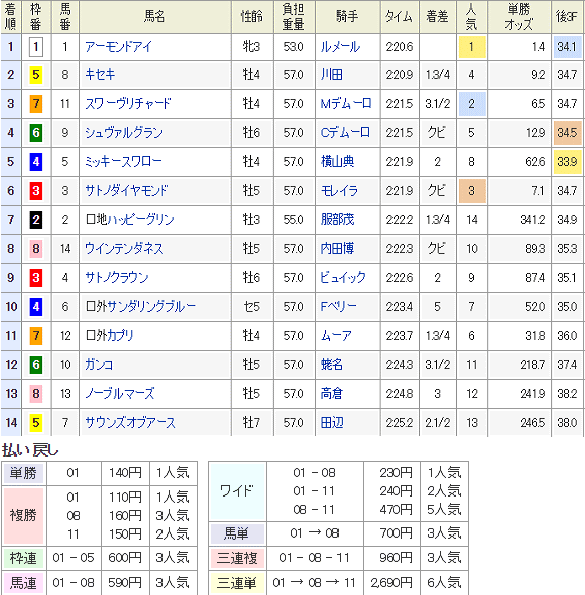Click pink frame 8 badge in ウインテンダネス row
The width and height of the screenshot is (585, 595).
tap(36, 249)
